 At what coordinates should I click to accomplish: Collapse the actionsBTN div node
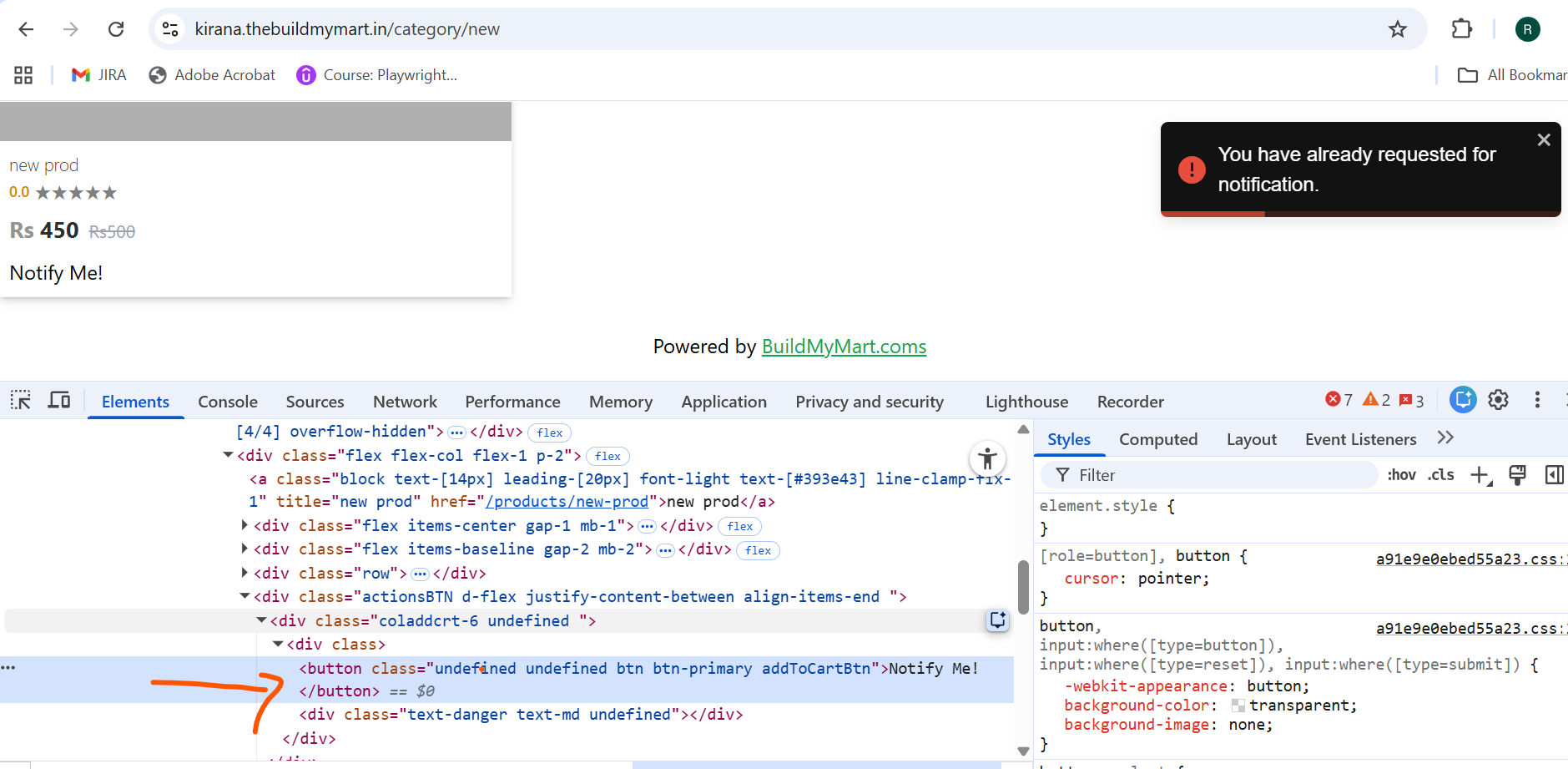[245, 596]
